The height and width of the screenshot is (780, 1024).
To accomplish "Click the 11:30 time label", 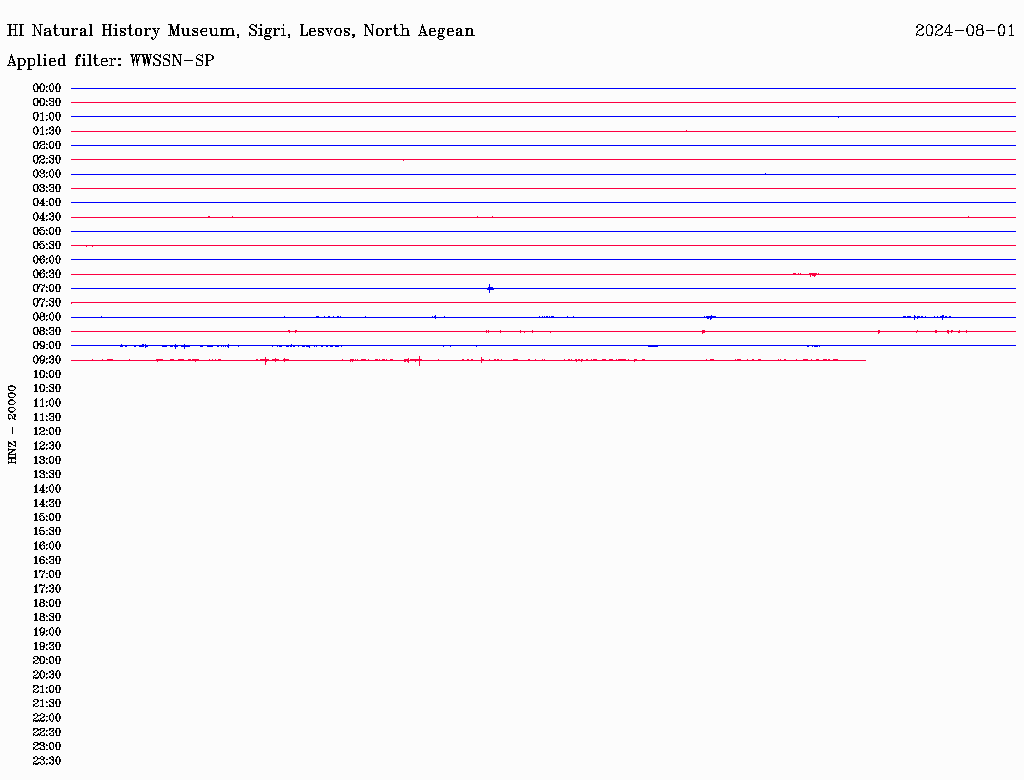I will (x=47, y=417).
